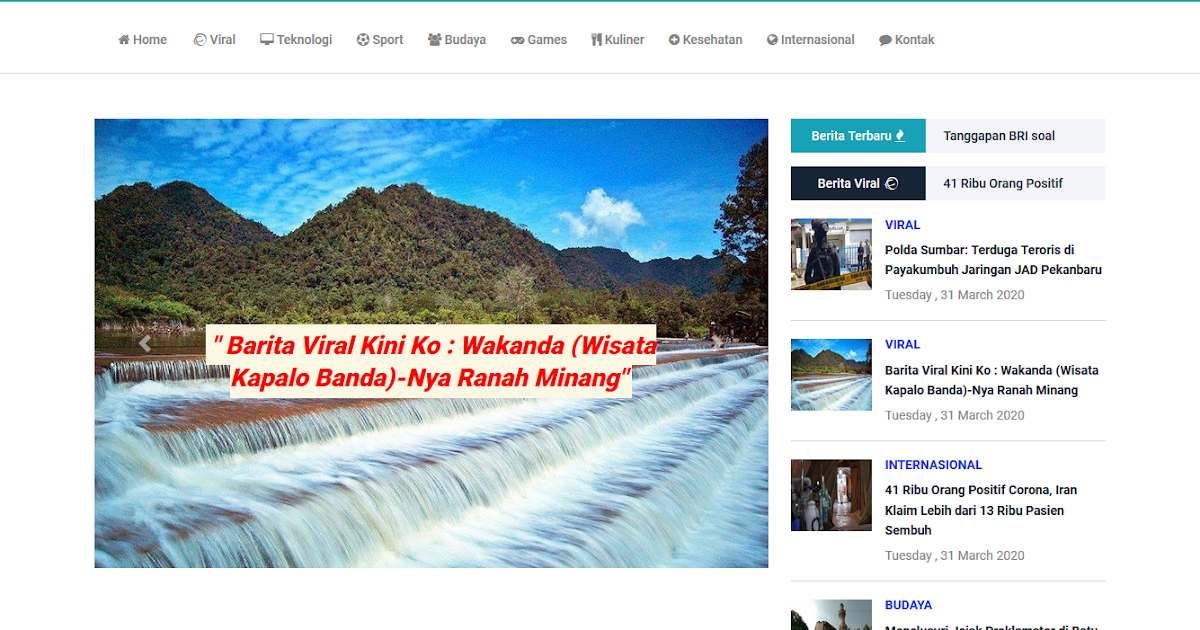Viewport: 1200px width, 630px height.
Task: Open the Polda Sumbar terduga teroris article
Action: coord(993,258)
